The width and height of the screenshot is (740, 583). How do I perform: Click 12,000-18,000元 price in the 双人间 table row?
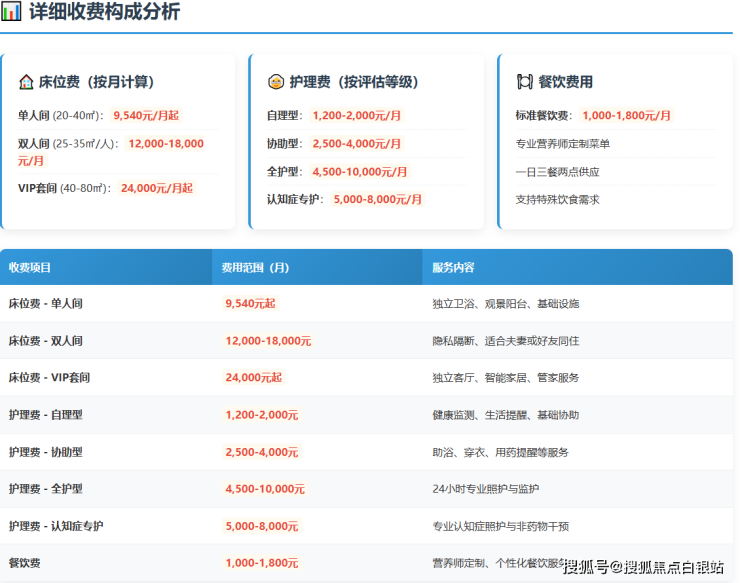tap(268, 341)
